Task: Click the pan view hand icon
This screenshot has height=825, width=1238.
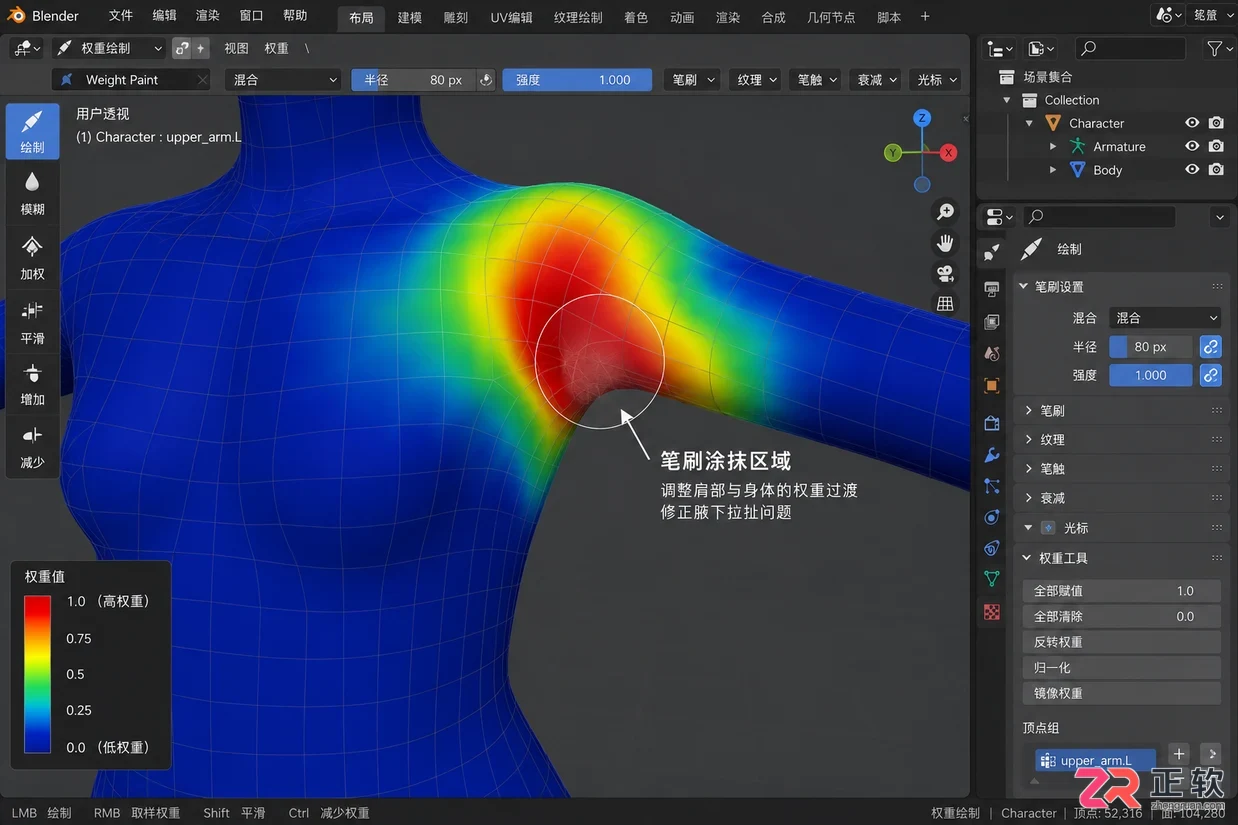Action: pos(945,243)
